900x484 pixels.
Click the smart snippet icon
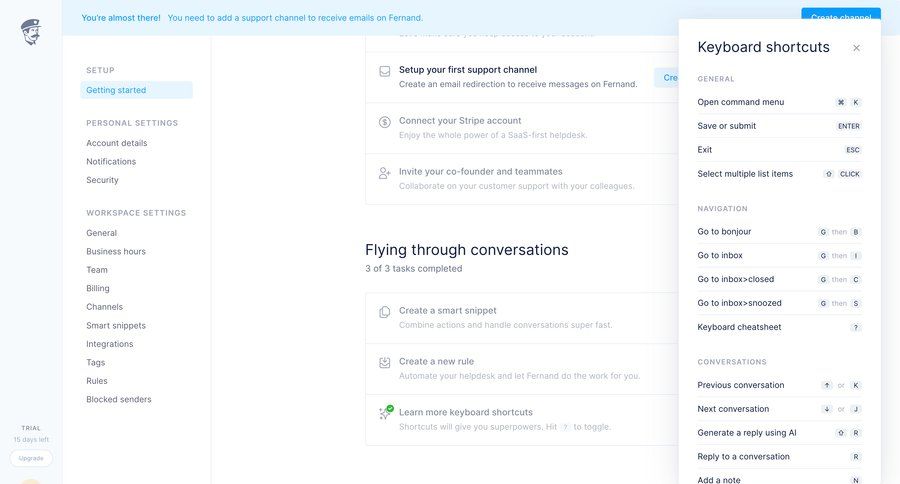click(x=385, y=312)
